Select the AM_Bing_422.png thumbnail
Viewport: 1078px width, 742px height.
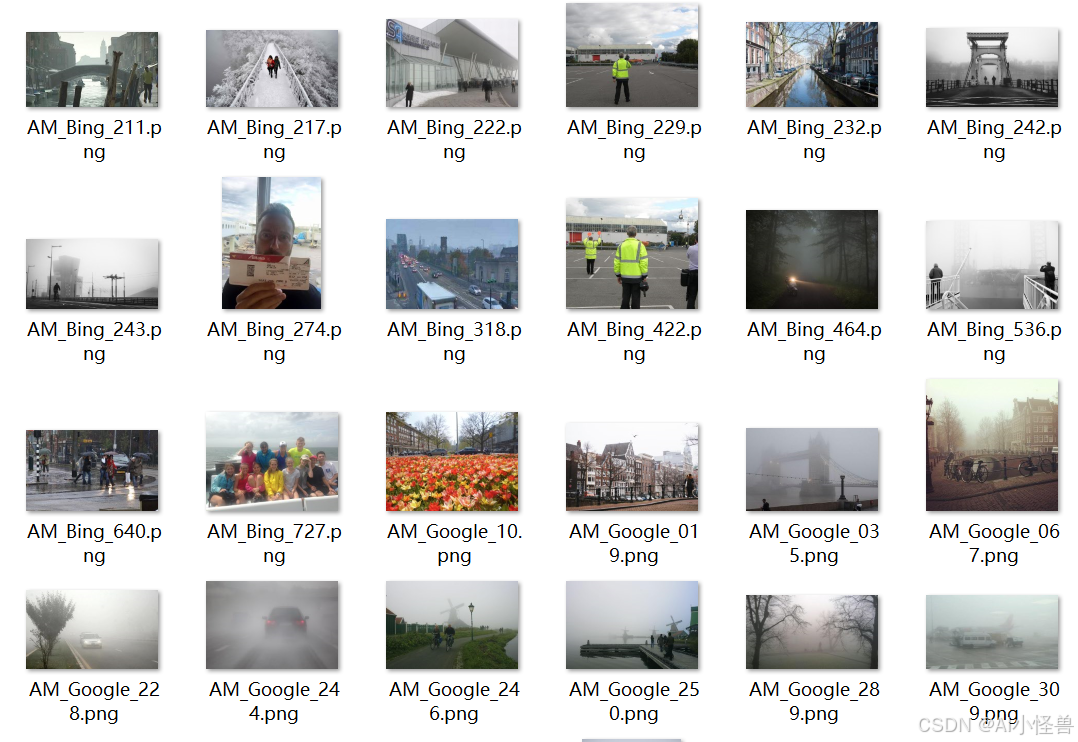tap(632, 254)
